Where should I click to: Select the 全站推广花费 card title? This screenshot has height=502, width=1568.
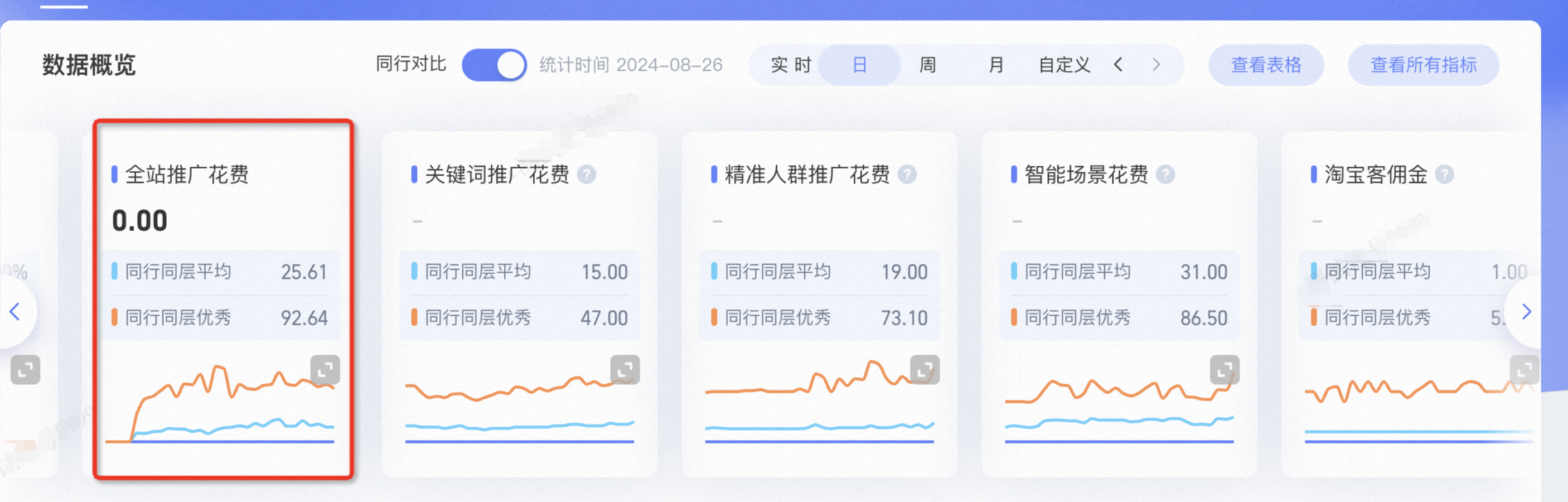(x=187, y=175)
